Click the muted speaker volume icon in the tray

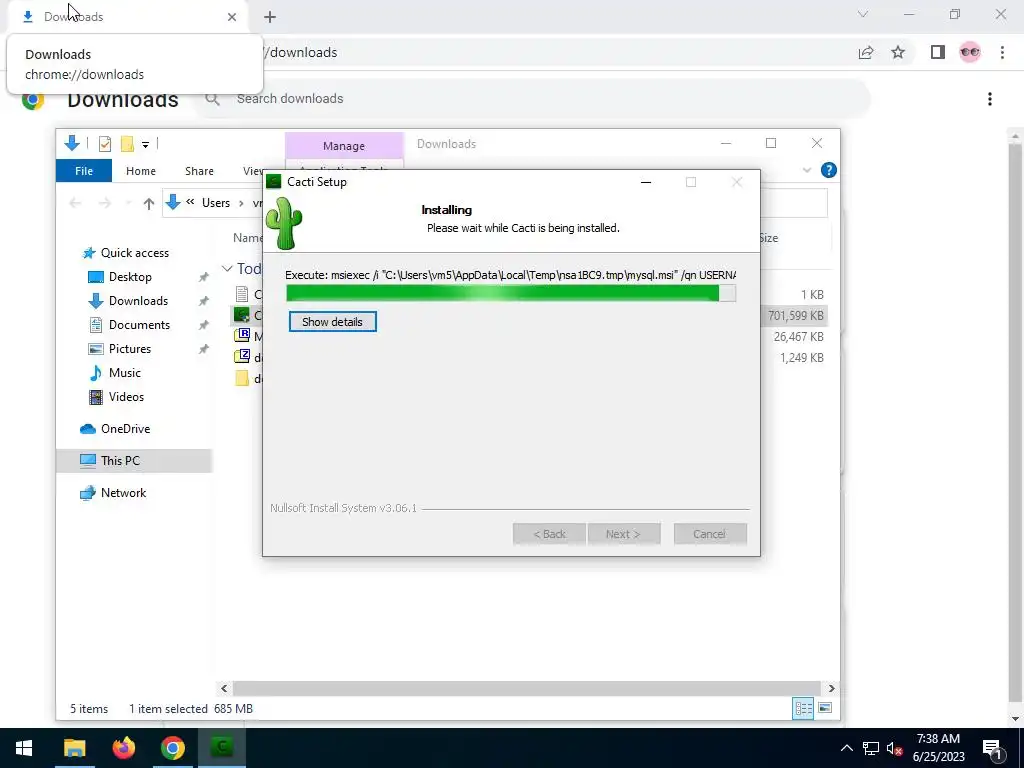pos(894,748)
